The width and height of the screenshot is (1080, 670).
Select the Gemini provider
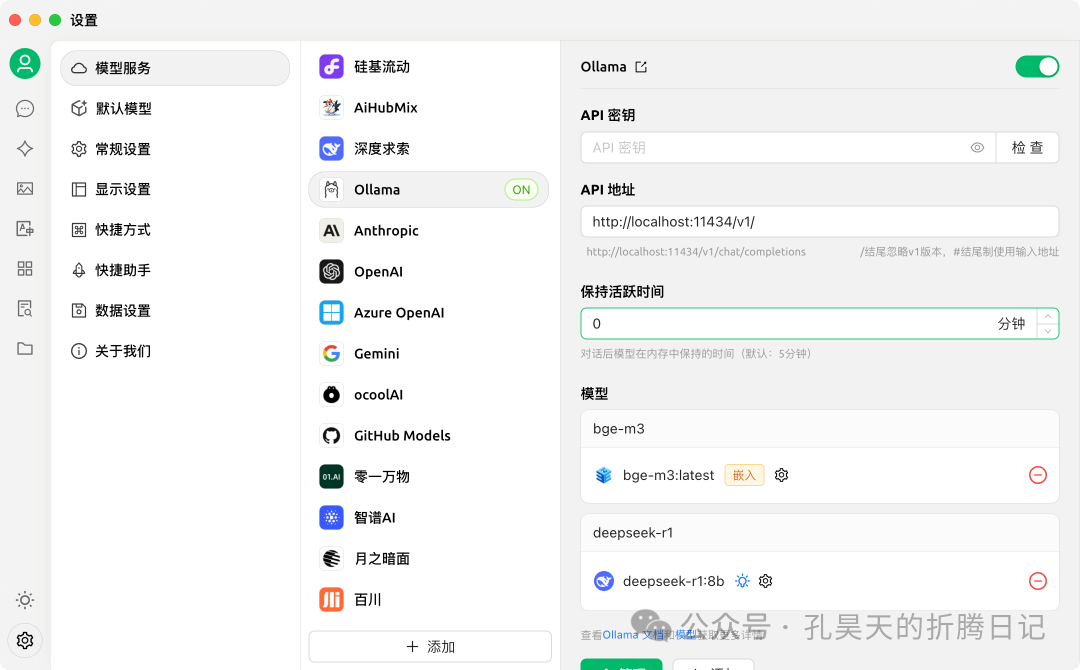pos(428,353)
